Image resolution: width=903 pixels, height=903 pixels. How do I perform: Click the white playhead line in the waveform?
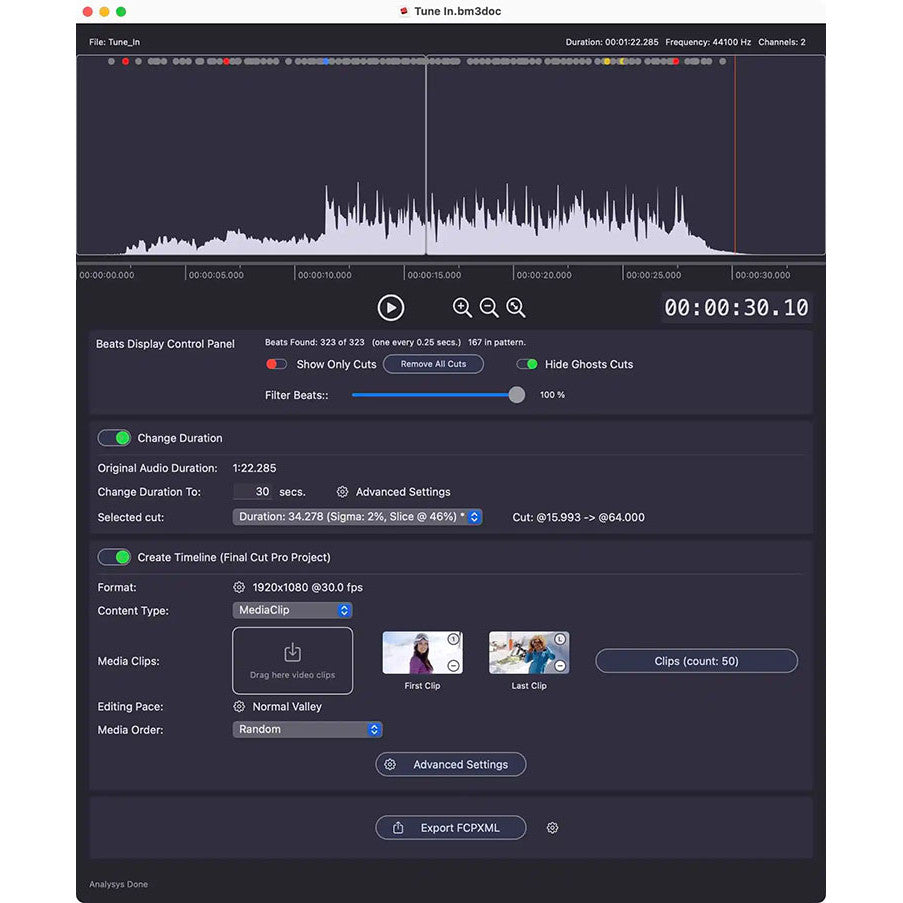[x=426, y=155]
